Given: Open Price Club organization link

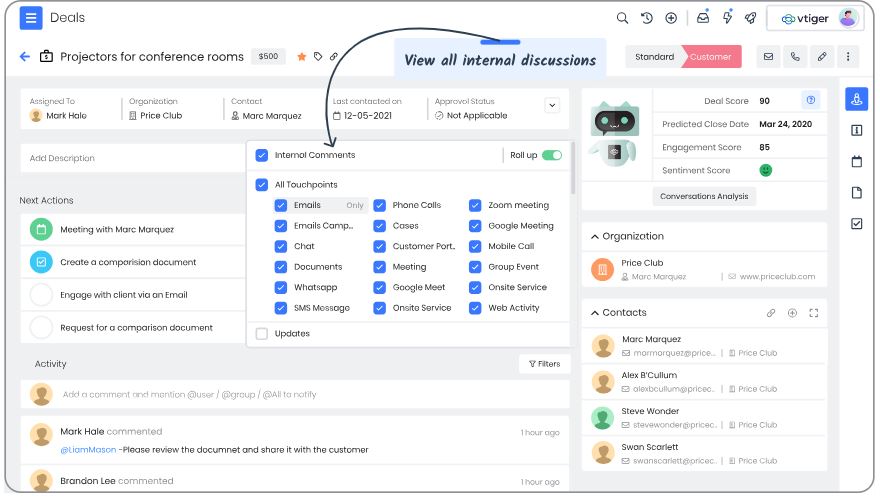Looking at the screenshot, I should tap(642, 263).
